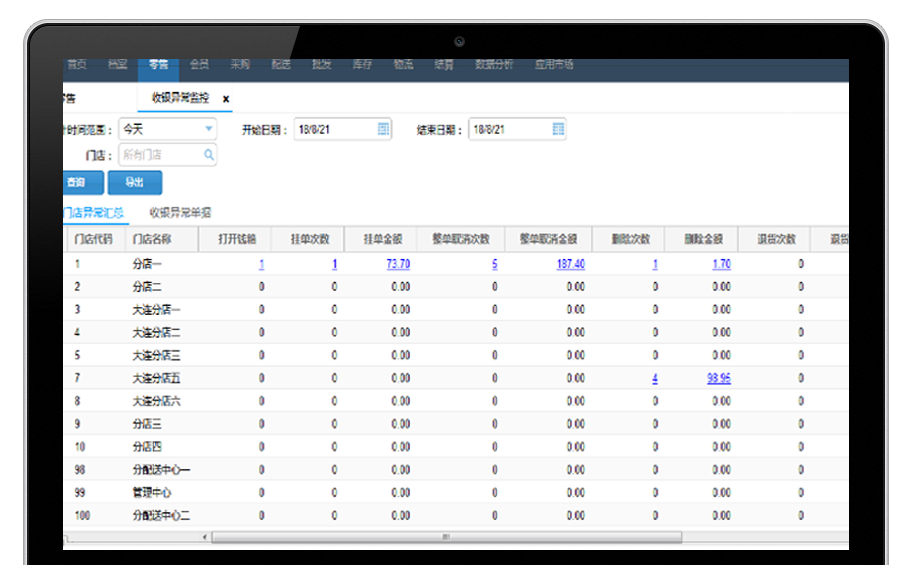Open the 数据分析 menu
The height and width of the screenshot is (565, 904).
[494, 64]
